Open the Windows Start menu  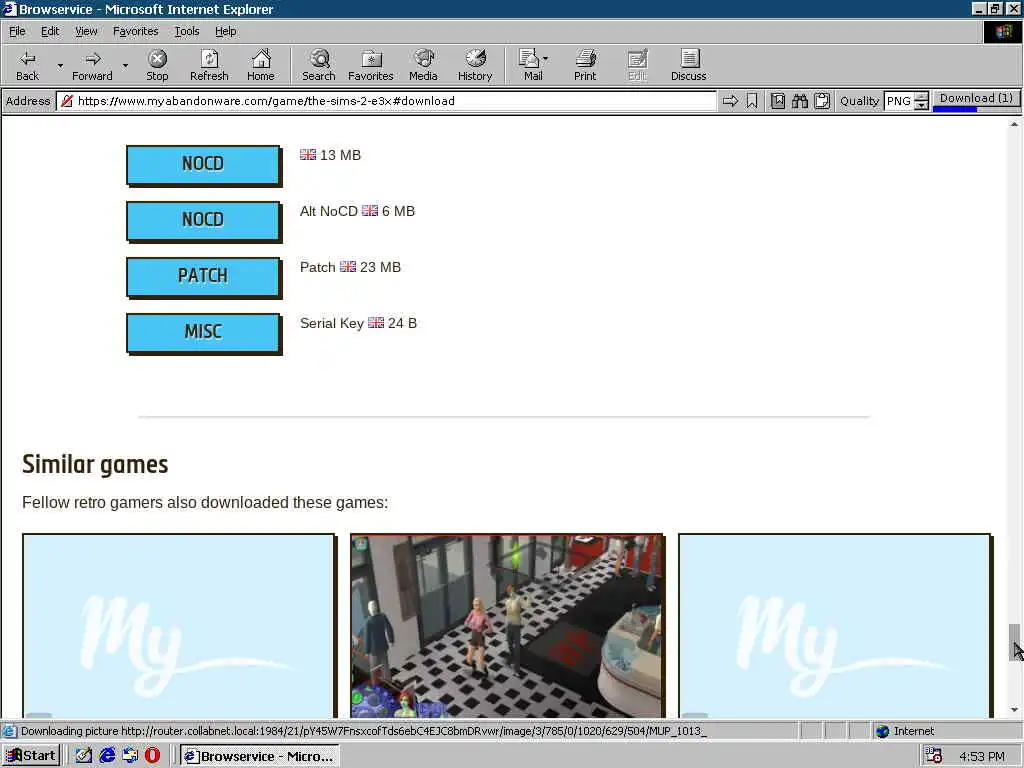pyautogui.click(x=31, y=756)
